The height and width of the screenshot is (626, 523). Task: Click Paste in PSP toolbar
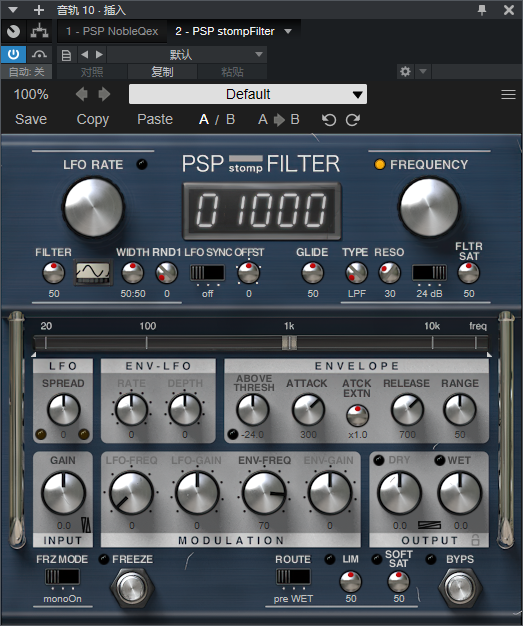point(155,119)
